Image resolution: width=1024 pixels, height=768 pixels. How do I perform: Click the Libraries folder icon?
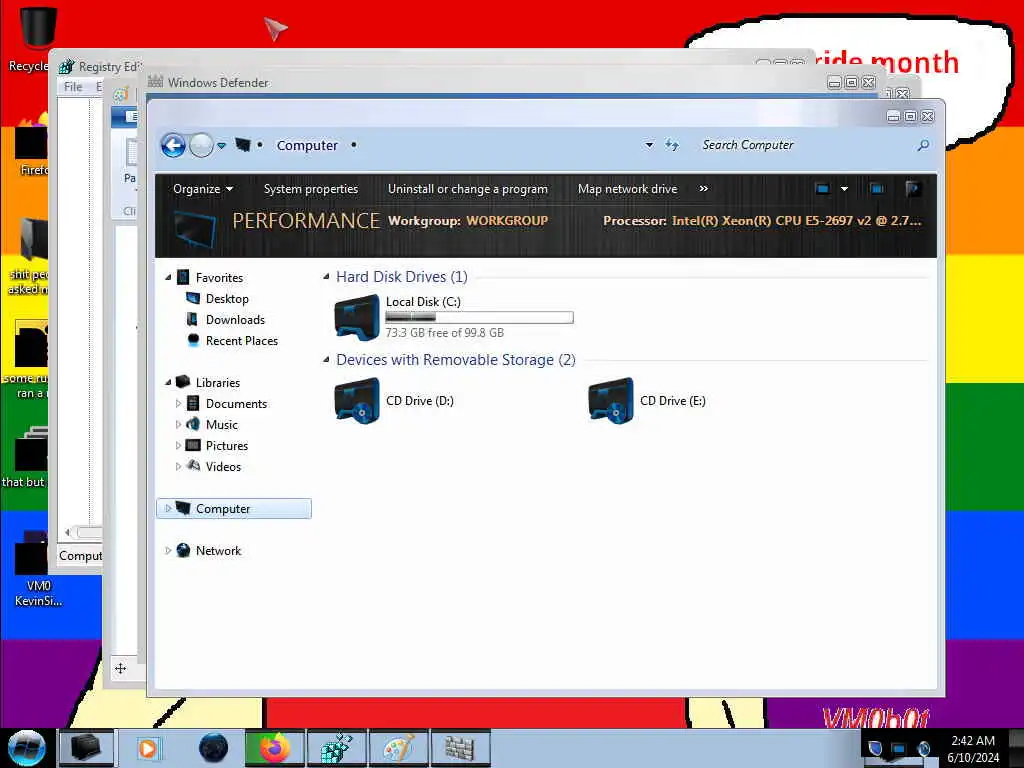pos(184,381)
